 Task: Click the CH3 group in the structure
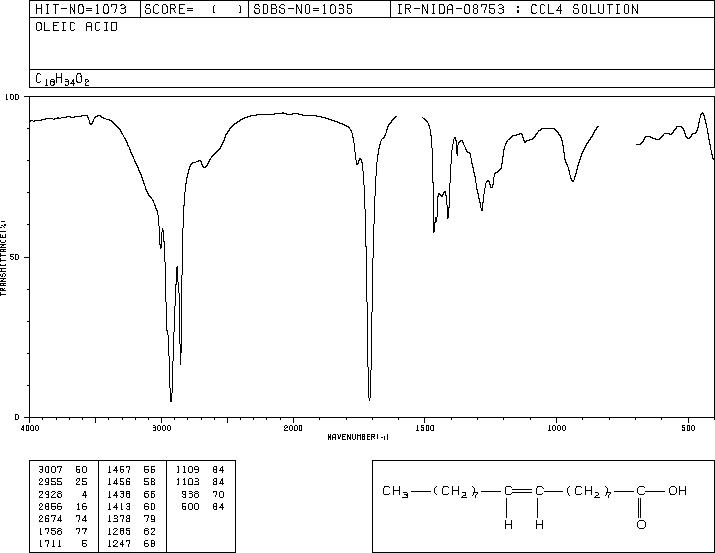(395, 492)
